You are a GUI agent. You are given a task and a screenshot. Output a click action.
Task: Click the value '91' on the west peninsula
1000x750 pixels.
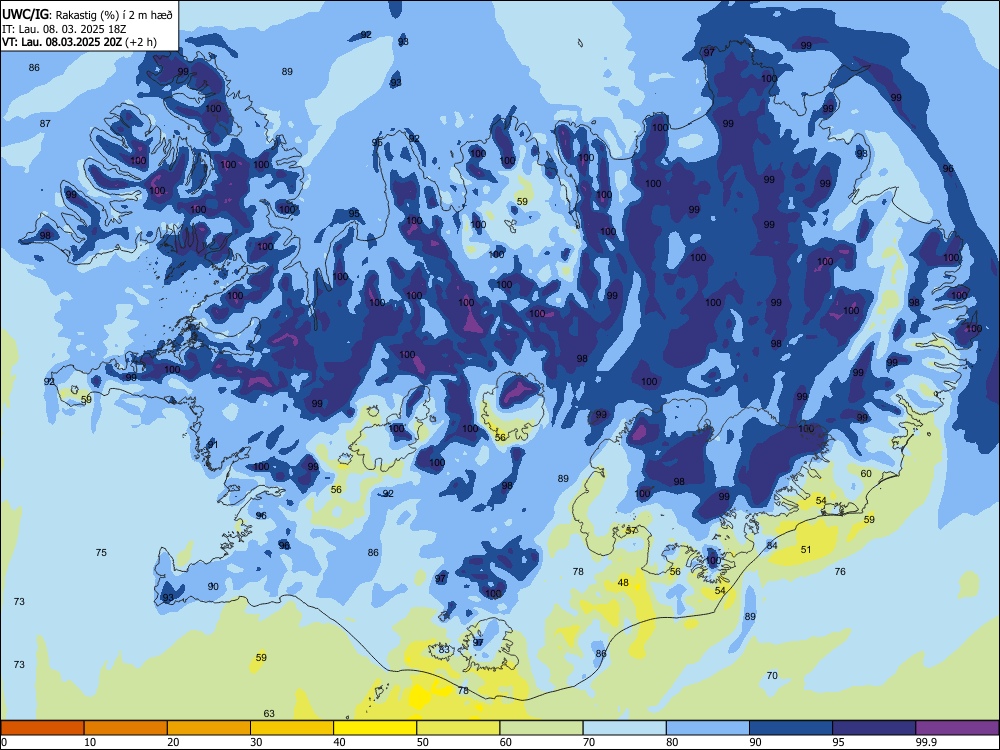(x=213, y=445)
